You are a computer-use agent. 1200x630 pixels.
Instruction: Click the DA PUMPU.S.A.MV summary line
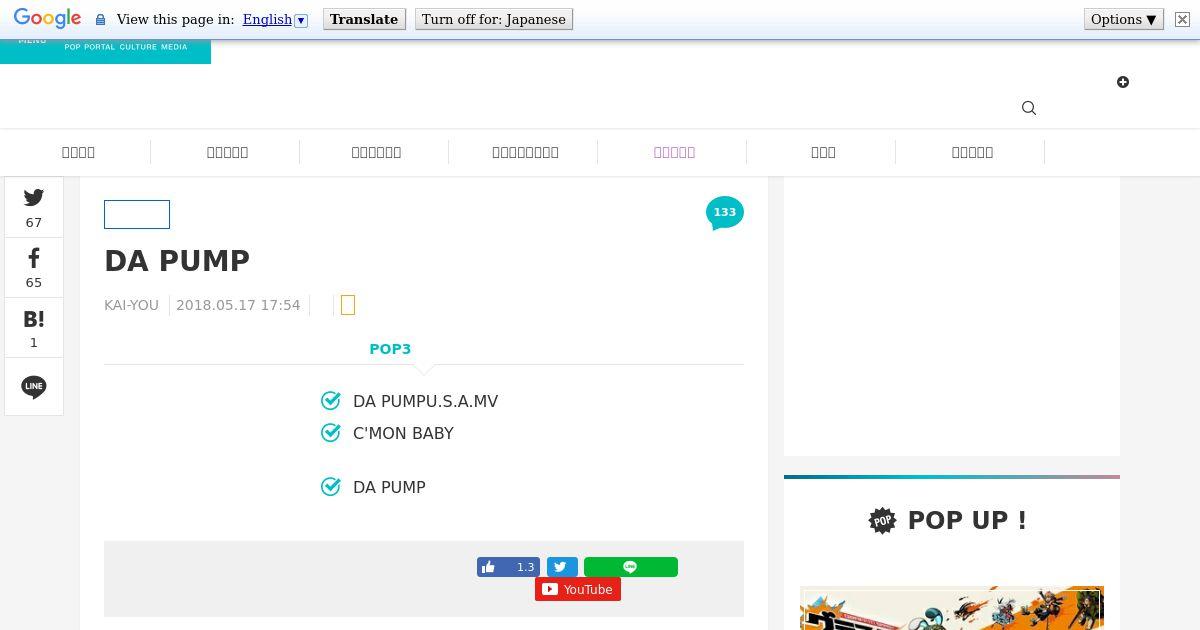[425, 401]
